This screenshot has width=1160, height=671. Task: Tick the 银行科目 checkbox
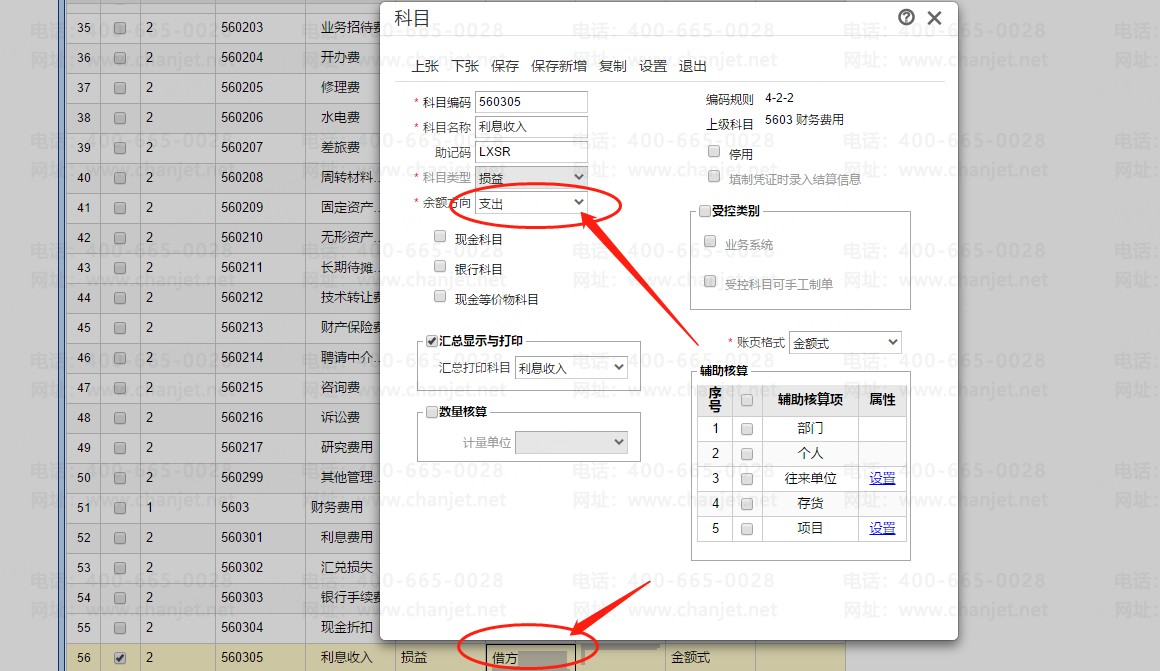coord(441,267)
